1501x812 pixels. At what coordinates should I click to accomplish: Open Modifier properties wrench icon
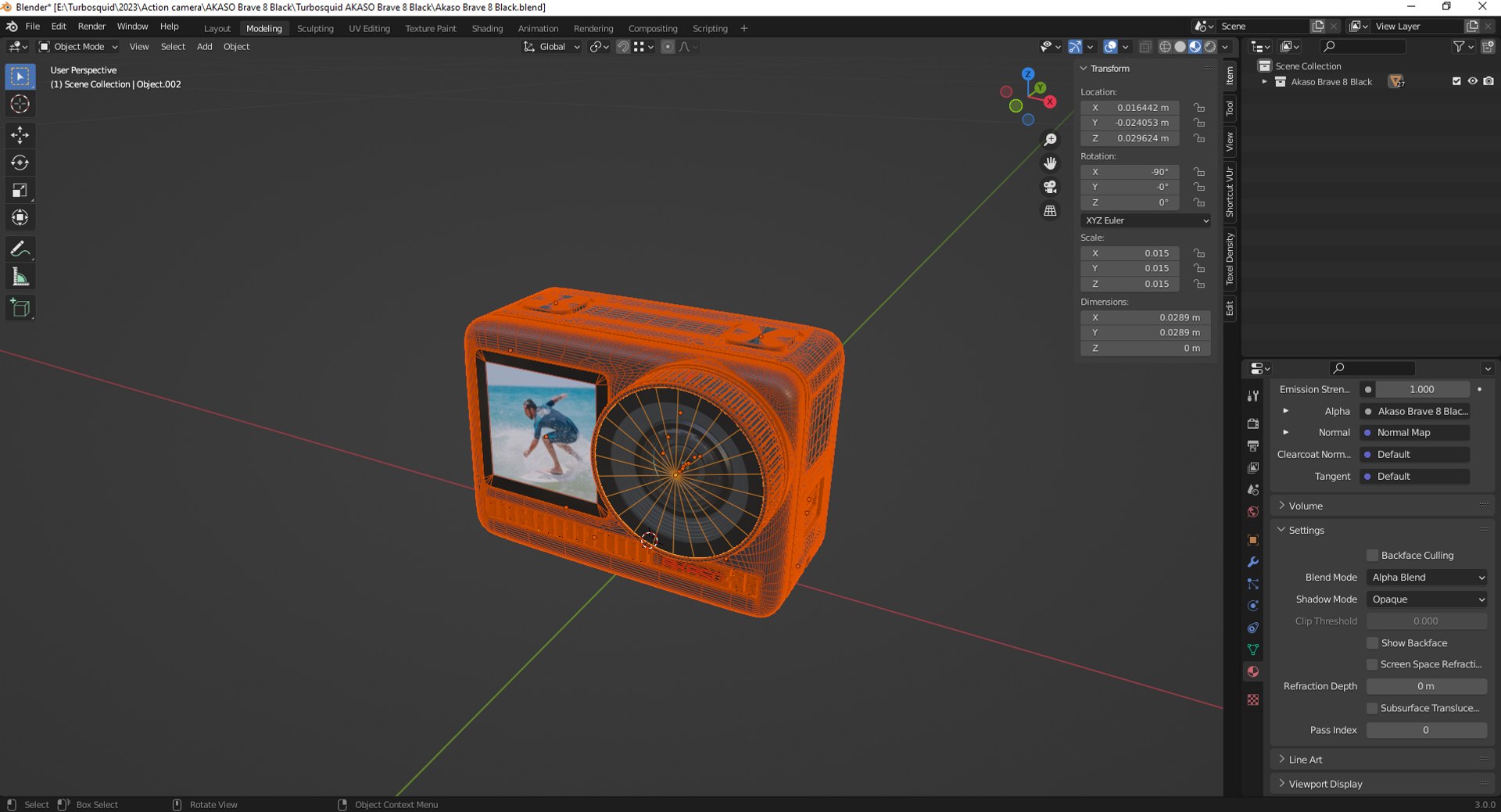click(1253, 562)
